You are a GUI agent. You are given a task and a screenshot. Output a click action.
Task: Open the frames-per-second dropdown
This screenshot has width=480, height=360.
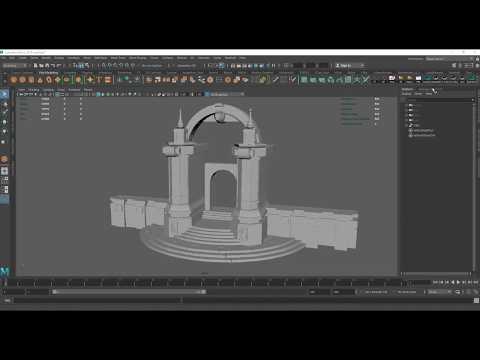[x=439, y=292]
